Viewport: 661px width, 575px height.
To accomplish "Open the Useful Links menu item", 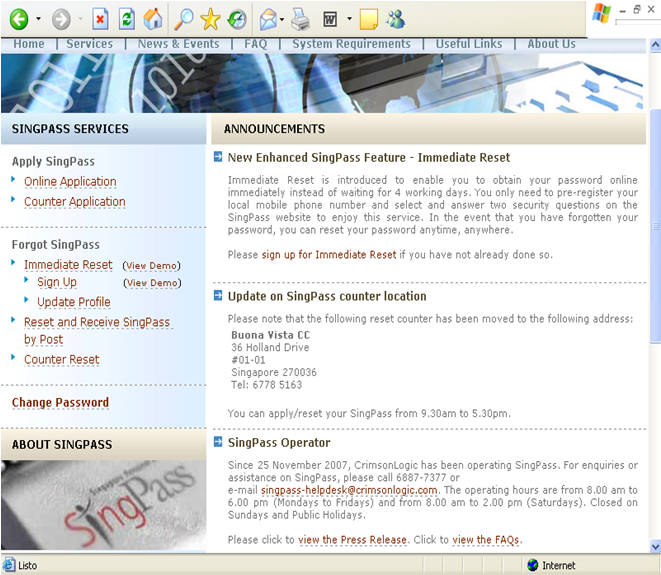I will (x=469, y=44).
